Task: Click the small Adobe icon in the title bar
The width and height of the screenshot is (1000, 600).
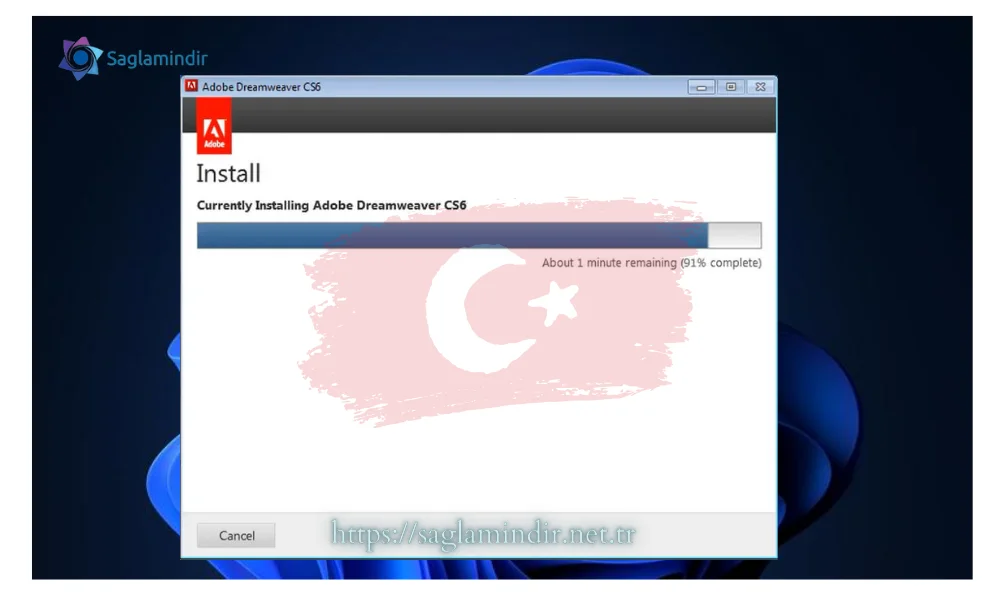Action: point(191,86)
